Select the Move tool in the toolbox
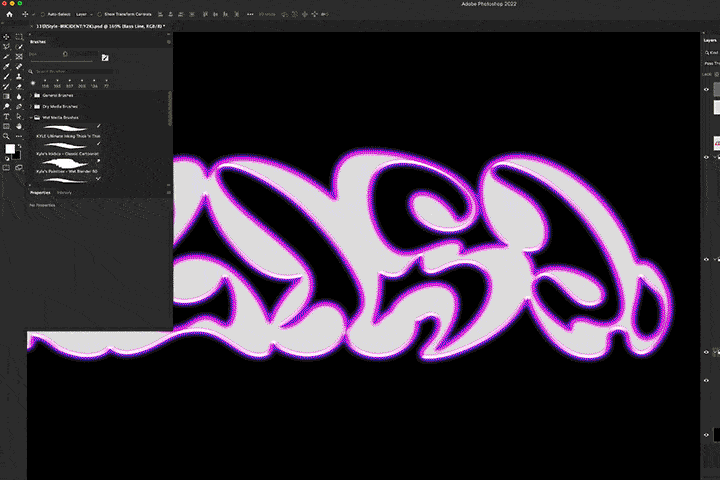Image resolution: width=720 pixels, height=480 pixels. 6,37
